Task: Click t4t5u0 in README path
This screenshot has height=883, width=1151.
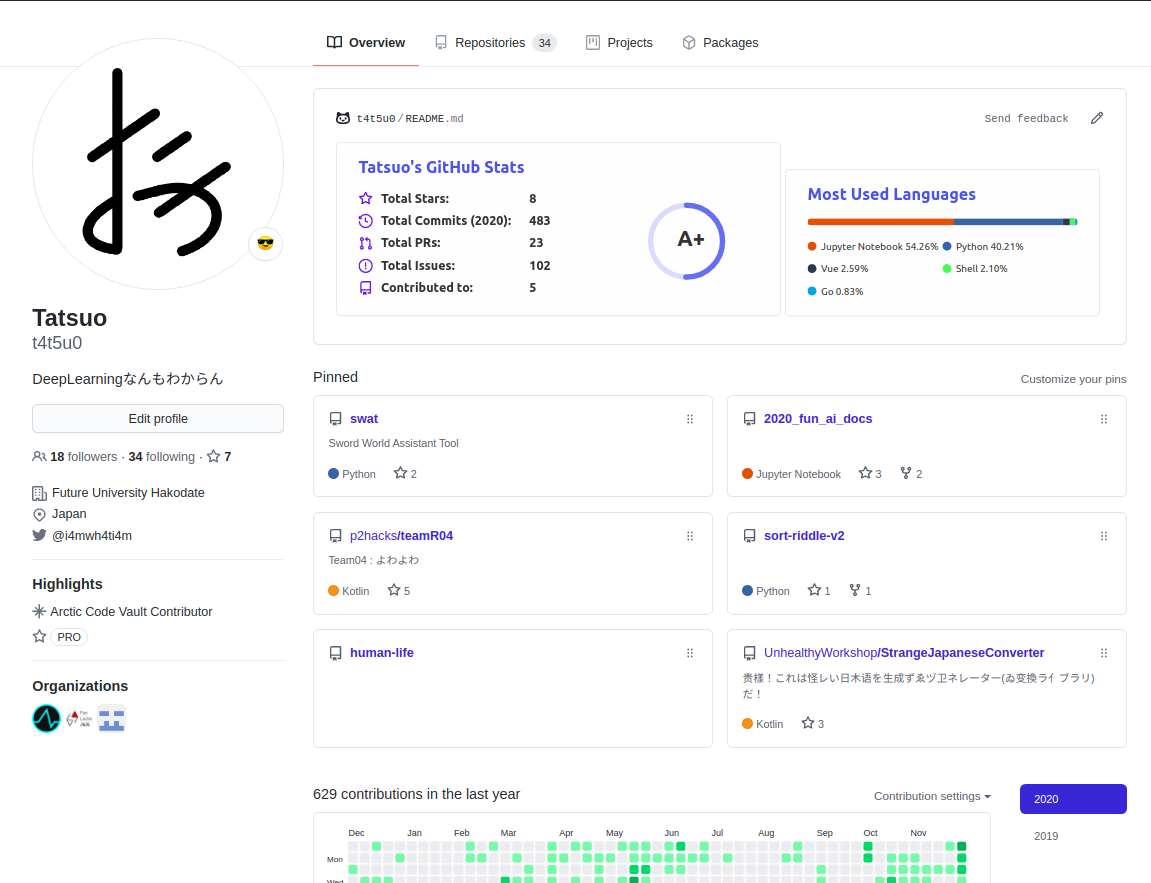Action: (x=376, y=118)
